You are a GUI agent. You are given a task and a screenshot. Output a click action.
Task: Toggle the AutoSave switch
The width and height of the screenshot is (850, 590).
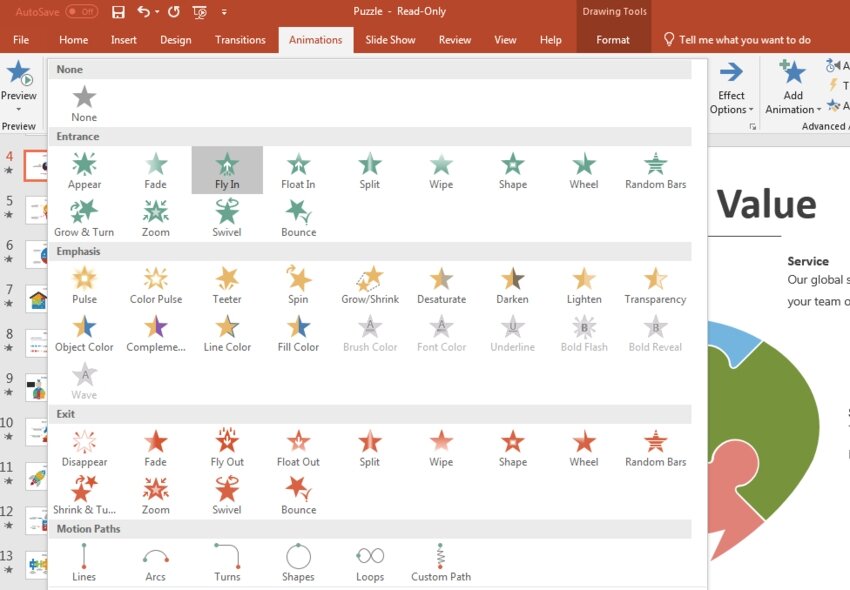tap(81, 12)
